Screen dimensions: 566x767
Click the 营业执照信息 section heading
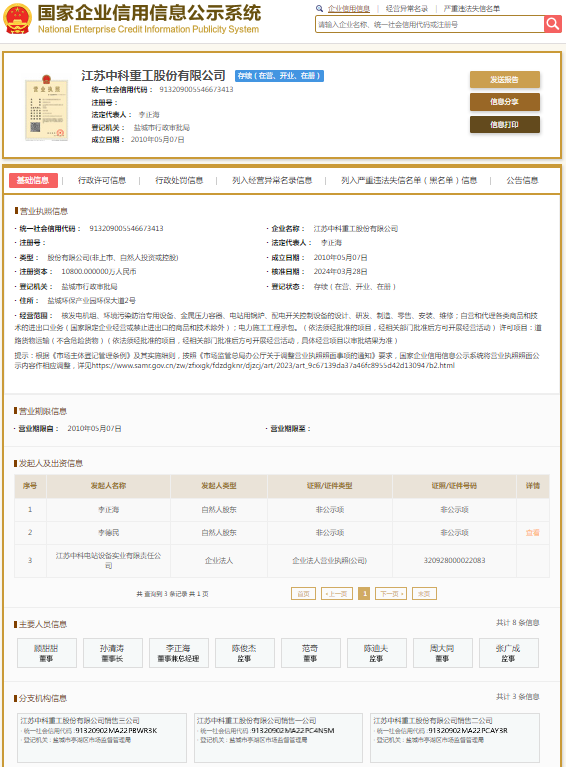click(x=43, y=211)
